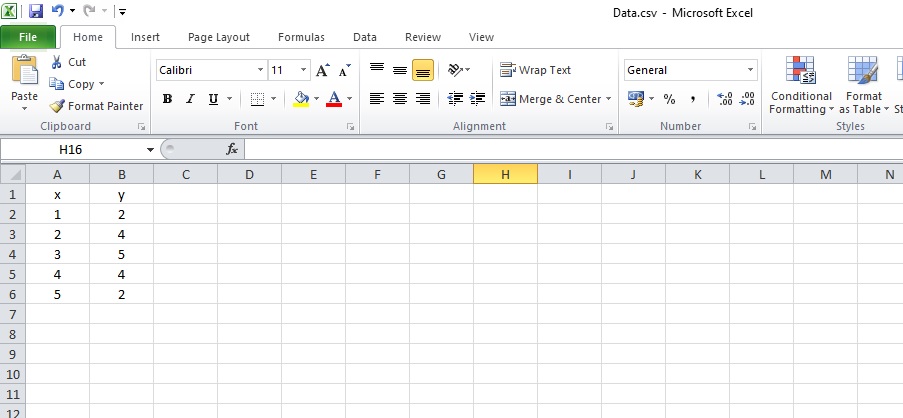The width and height of the screenshot is (903, 418).
Task: Switch to the Formulas ribbon tab
Action: pos(301,37)
